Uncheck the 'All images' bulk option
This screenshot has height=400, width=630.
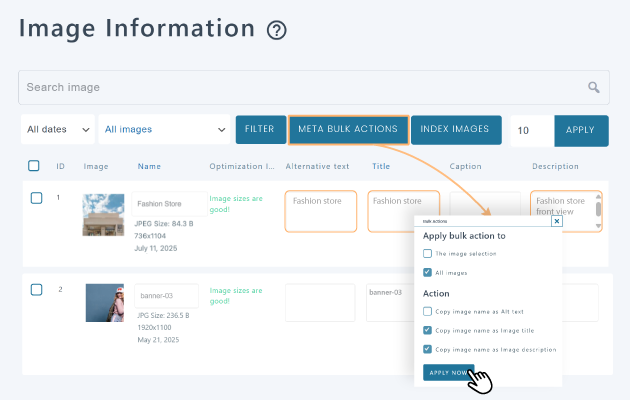click(x=427, y=272)
